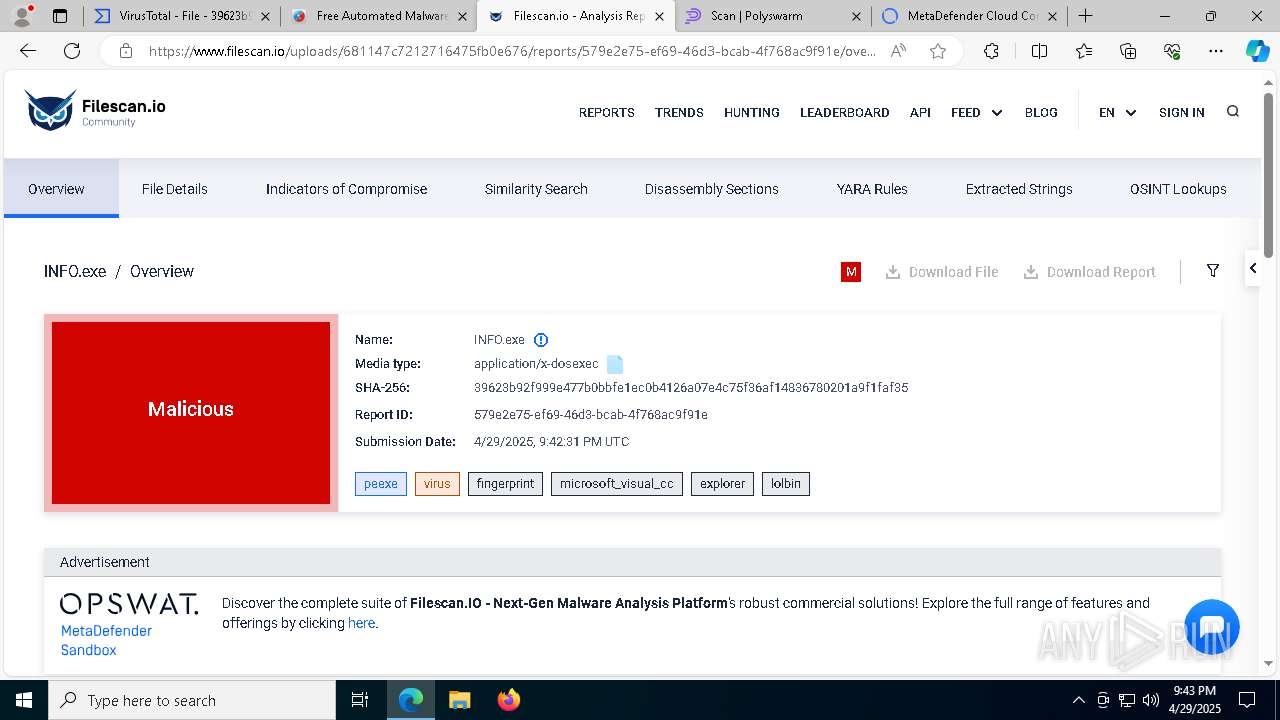Open settings and more ellipsis menu
The width and height of the screenshot is (1280, 720).
click(1215, 51)
